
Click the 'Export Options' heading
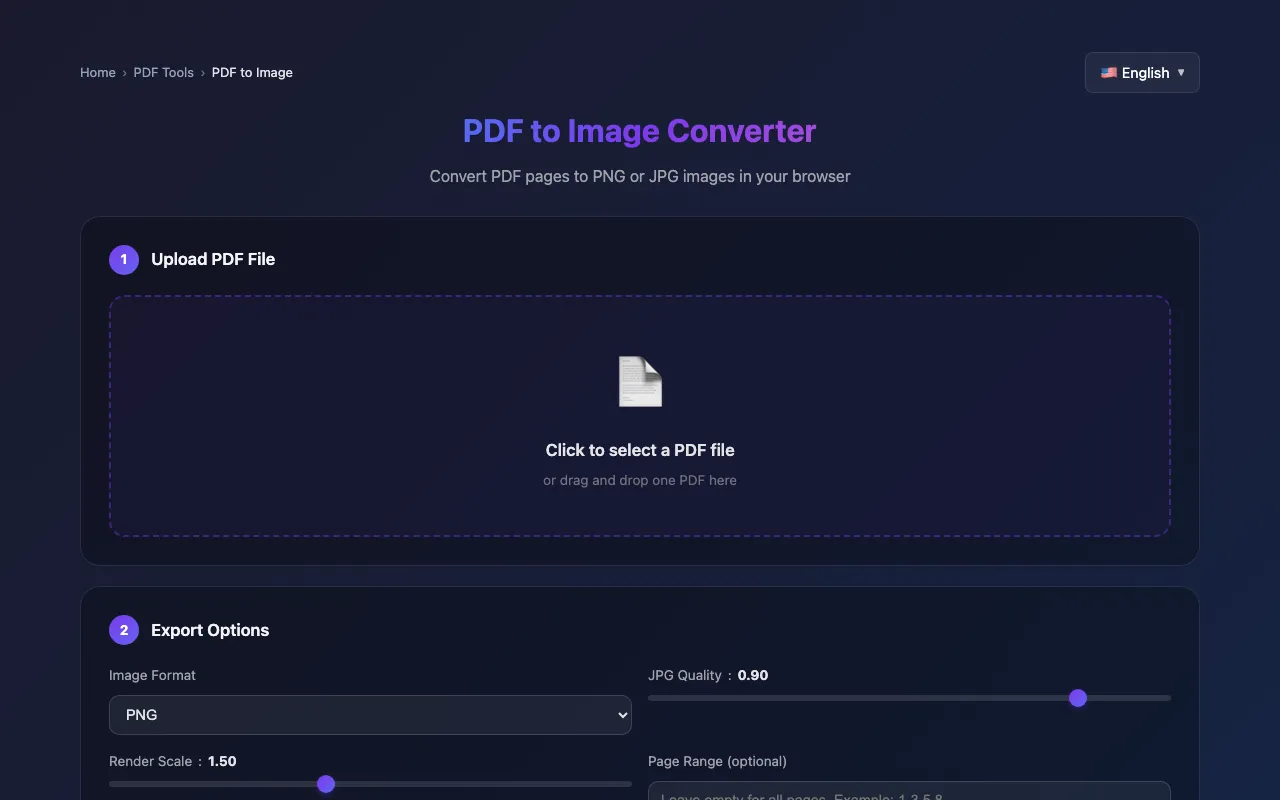pyautogui.click(x=210, y=630)
